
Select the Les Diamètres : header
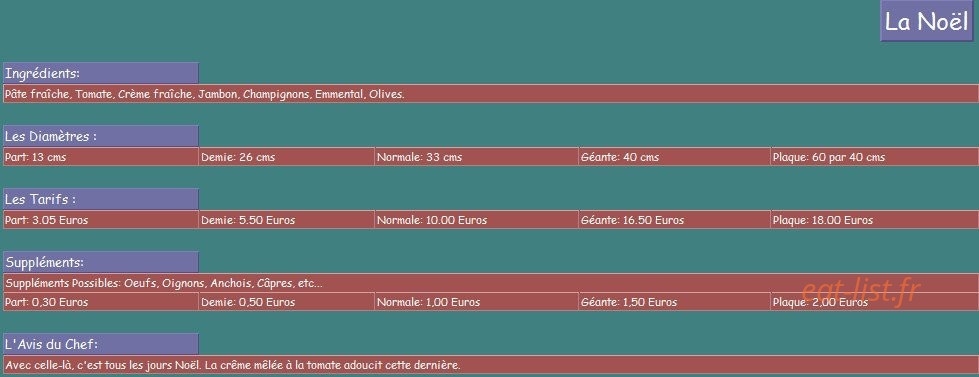click(x=101, y=136)
